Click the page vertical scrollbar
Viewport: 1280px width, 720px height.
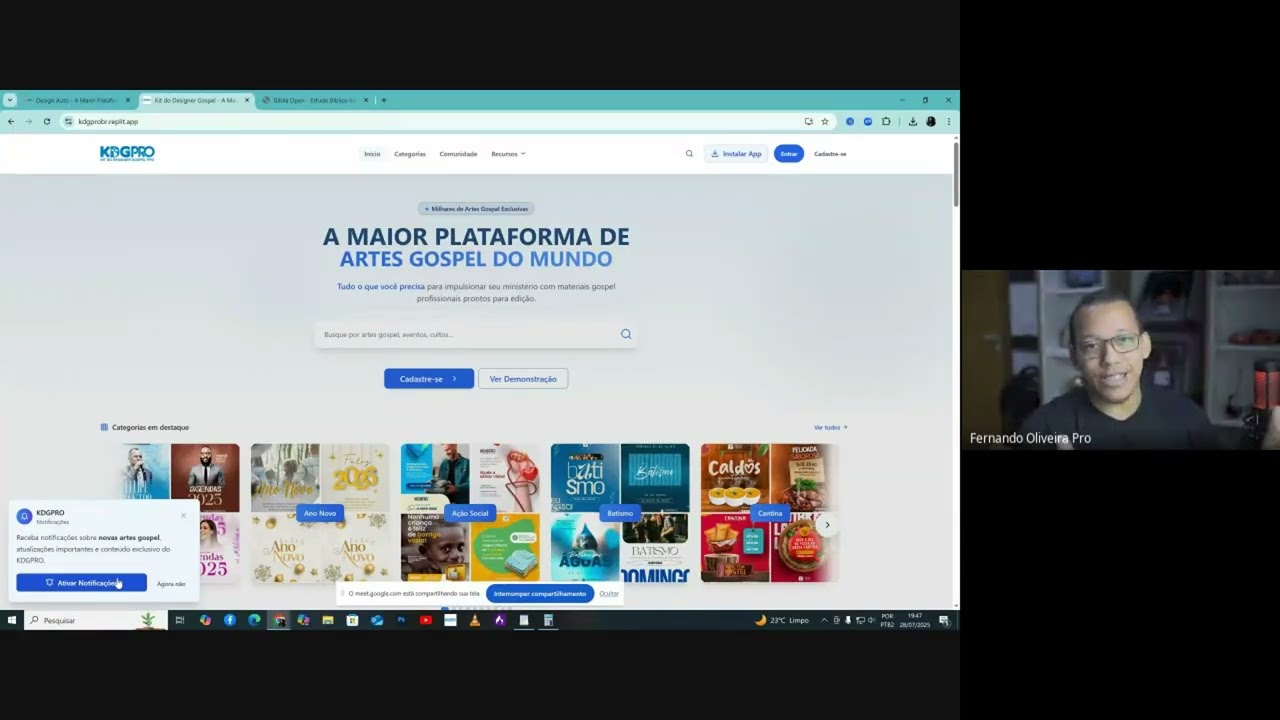[x=956, y=176]
